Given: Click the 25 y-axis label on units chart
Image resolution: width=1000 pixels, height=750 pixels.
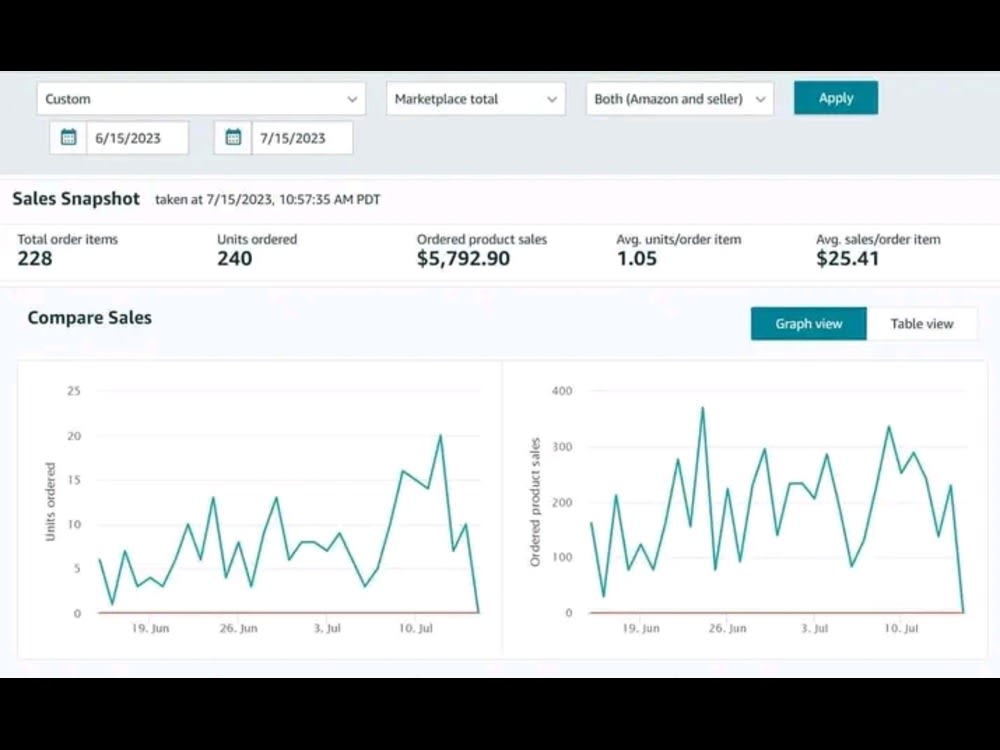Looking at the screenshot, I should point(74,391).
